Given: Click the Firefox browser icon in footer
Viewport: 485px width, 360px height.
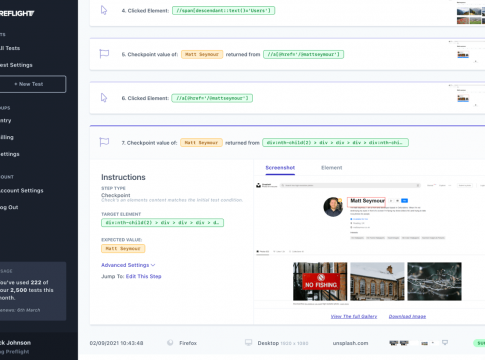Looking at the screenshot, I should [170, 343].
